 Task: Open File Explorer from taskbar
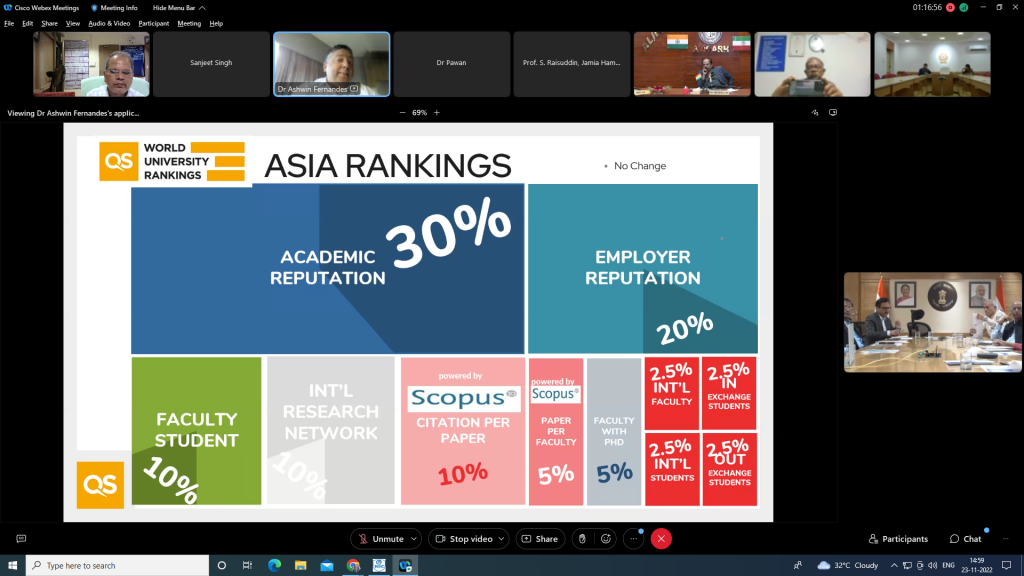[x=300, y=566]
